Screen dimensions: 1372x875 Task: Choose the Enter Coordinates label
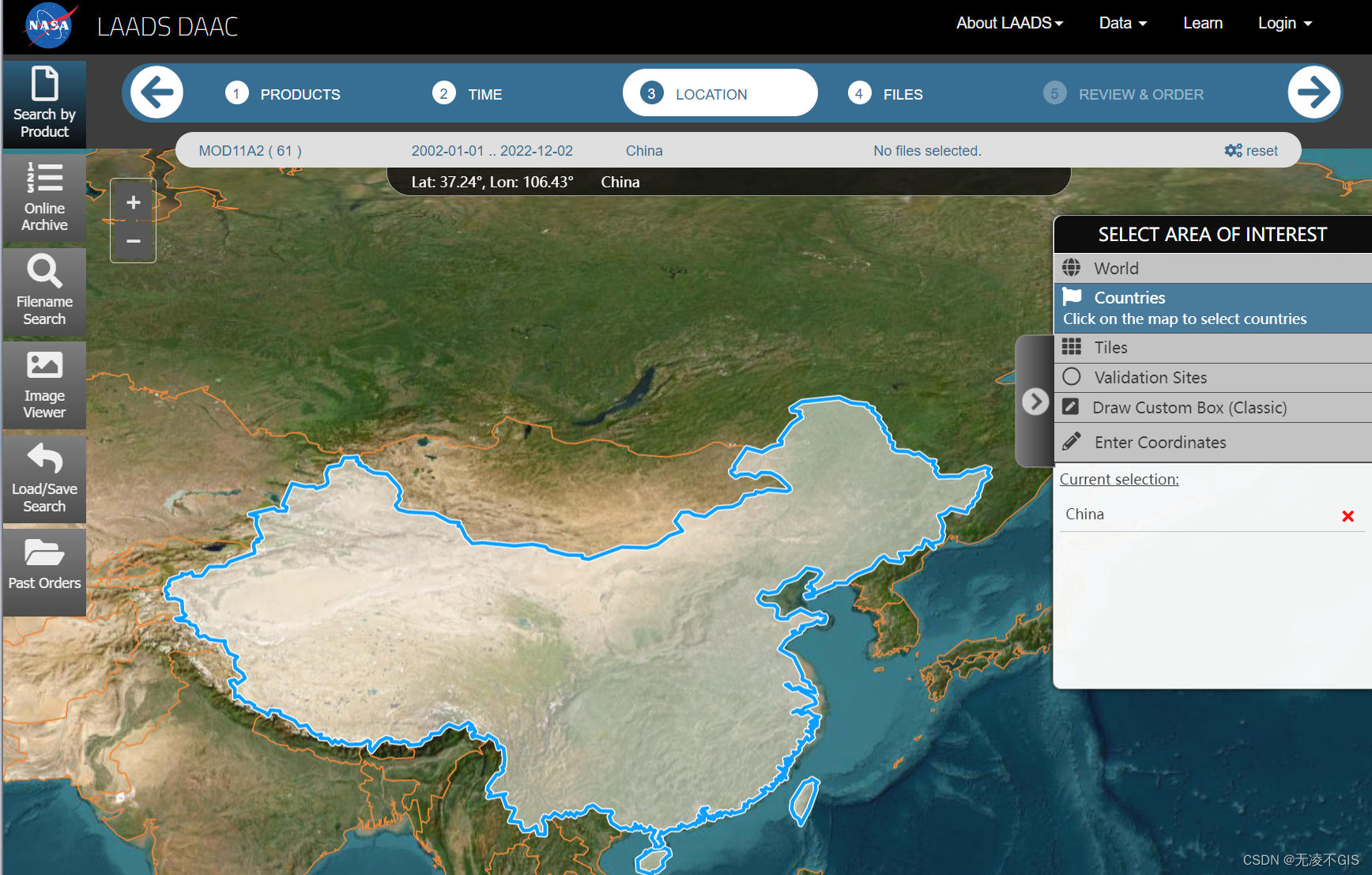tap(1160, 442)
